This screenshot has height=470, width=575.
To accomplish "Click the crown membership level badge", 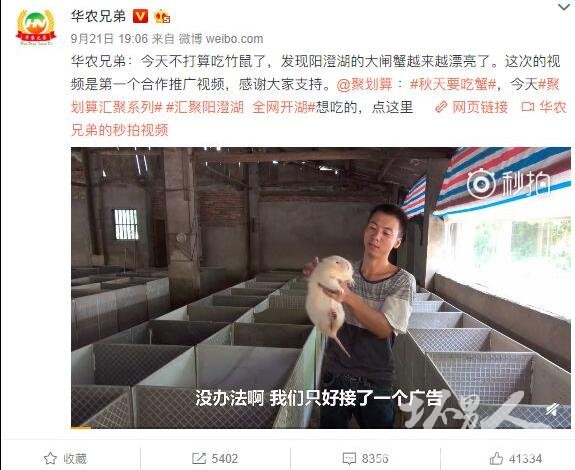I will point(162,16).
